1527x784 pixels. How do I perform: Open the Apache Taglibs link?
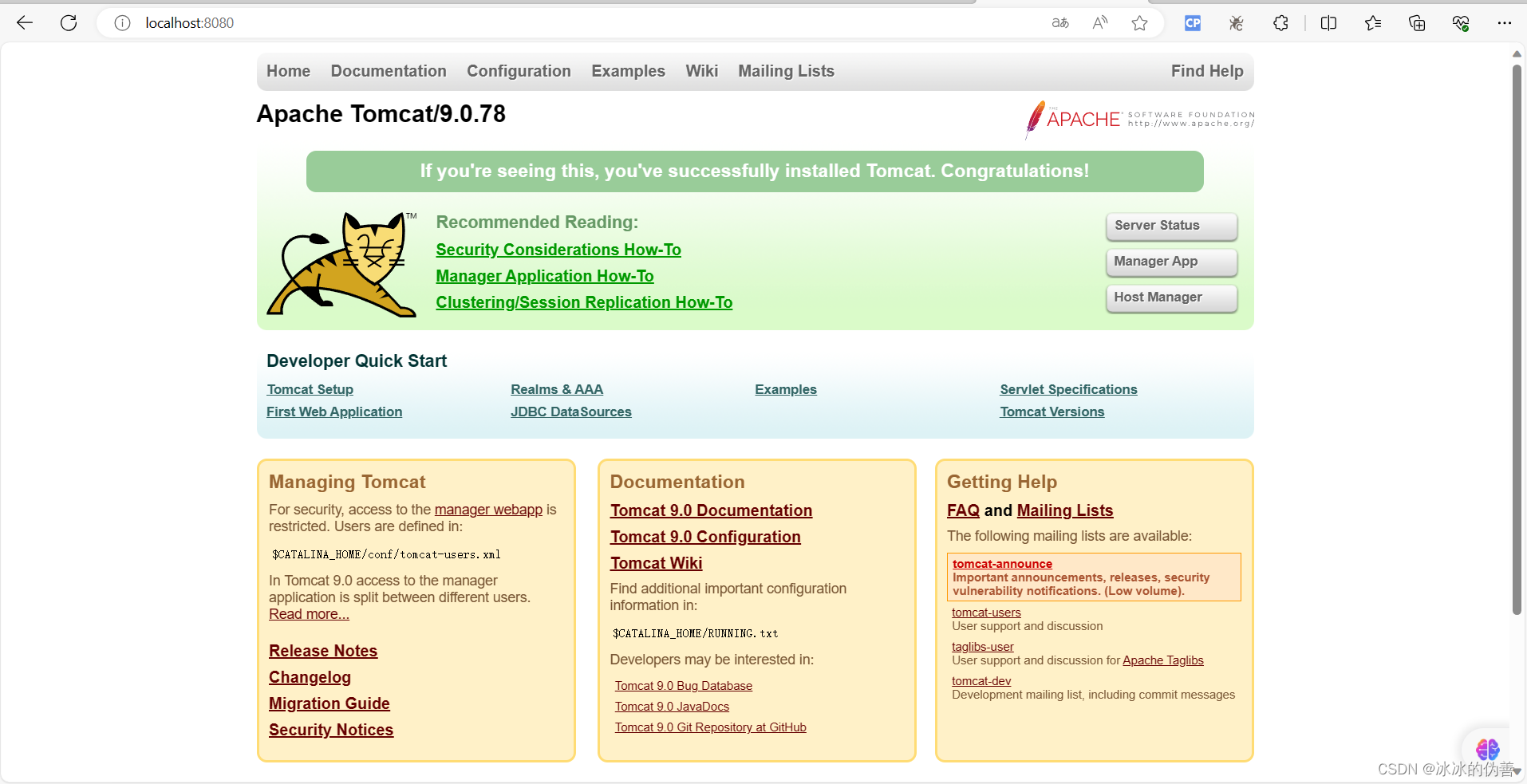1163,660
